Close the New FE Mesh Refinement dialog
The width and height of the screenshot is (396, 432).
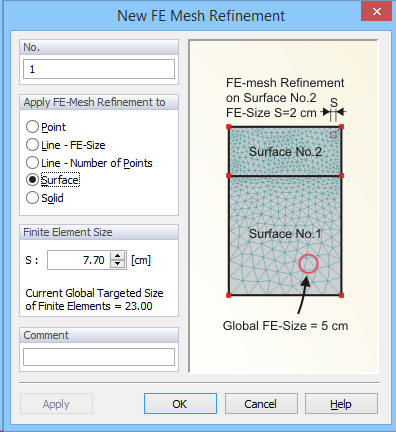point(376,12)
